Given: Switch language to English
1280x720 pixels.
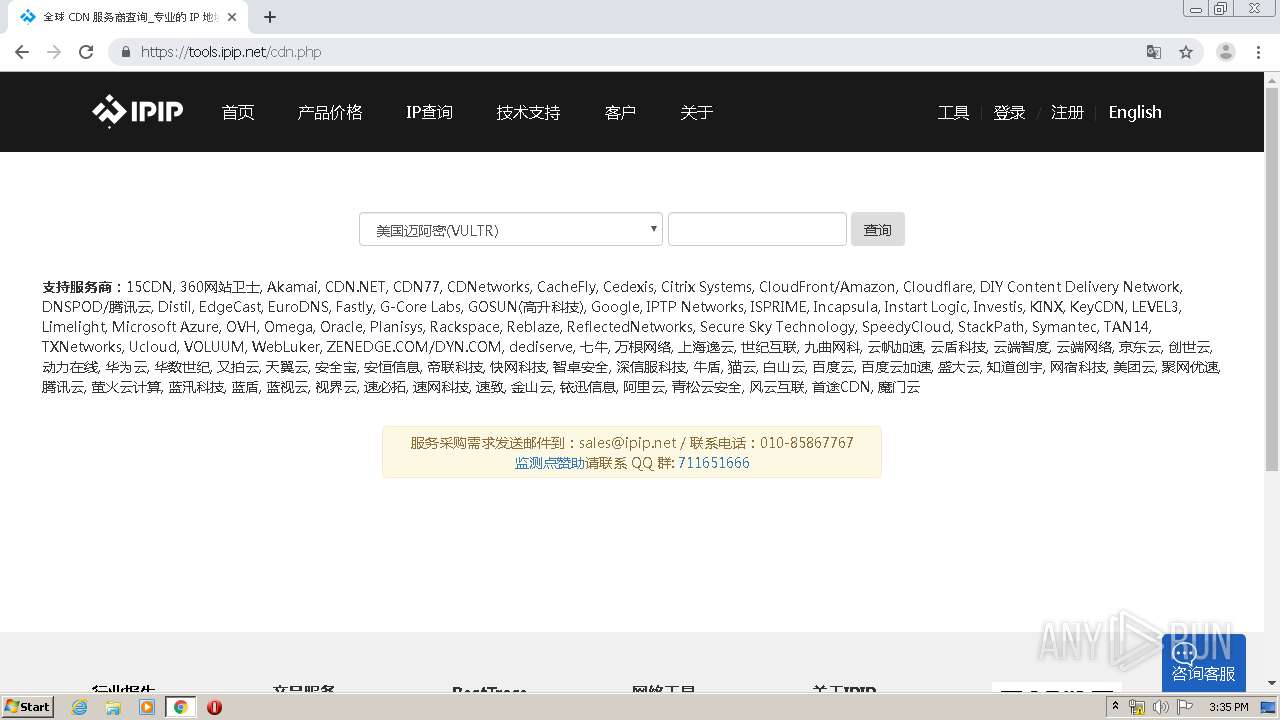Looking at the screenshot, I should click(1135, 112).
